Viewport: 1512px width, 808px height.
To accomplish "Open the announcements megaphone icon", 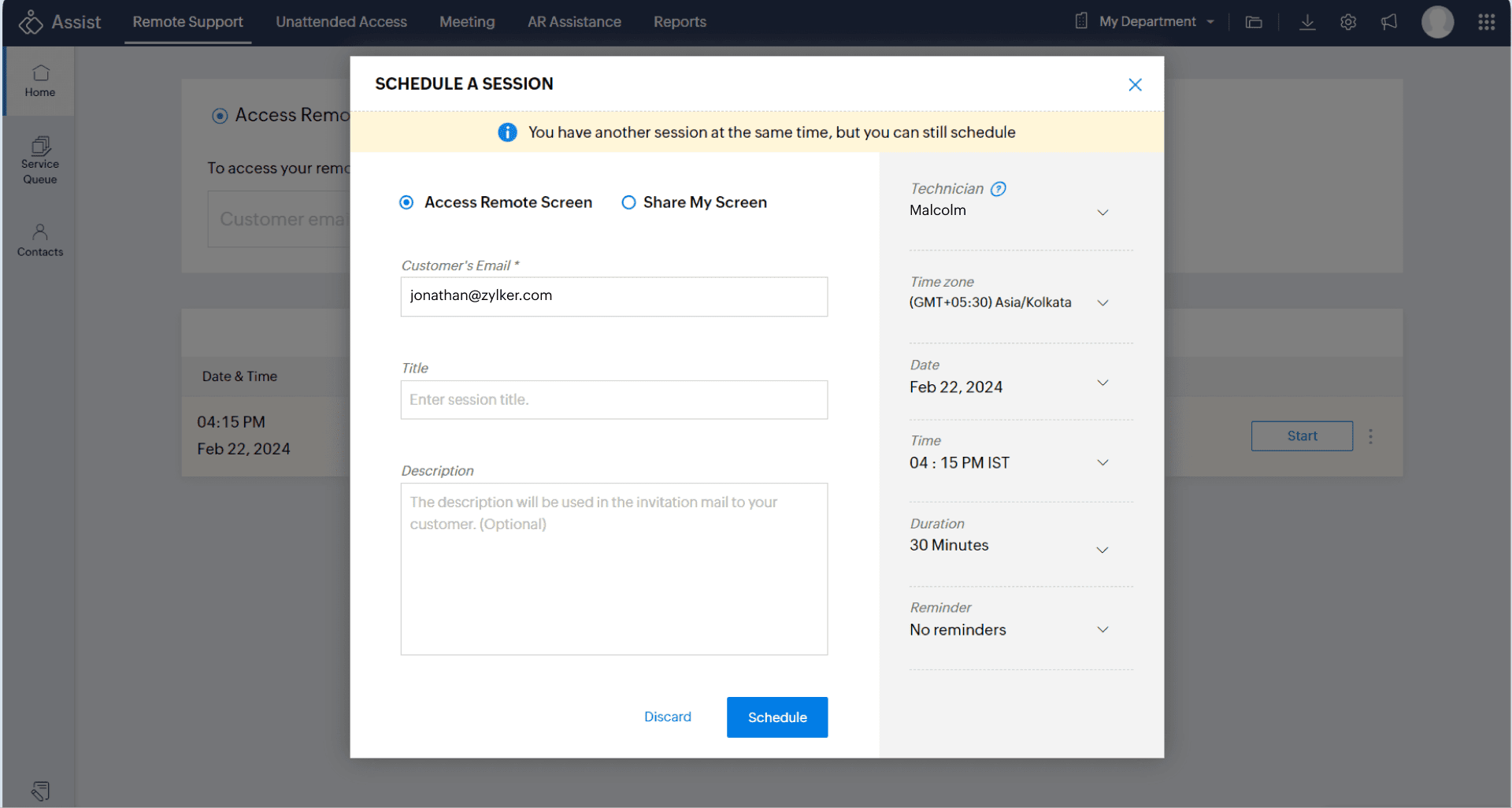I will click(x=1389, y=22).
